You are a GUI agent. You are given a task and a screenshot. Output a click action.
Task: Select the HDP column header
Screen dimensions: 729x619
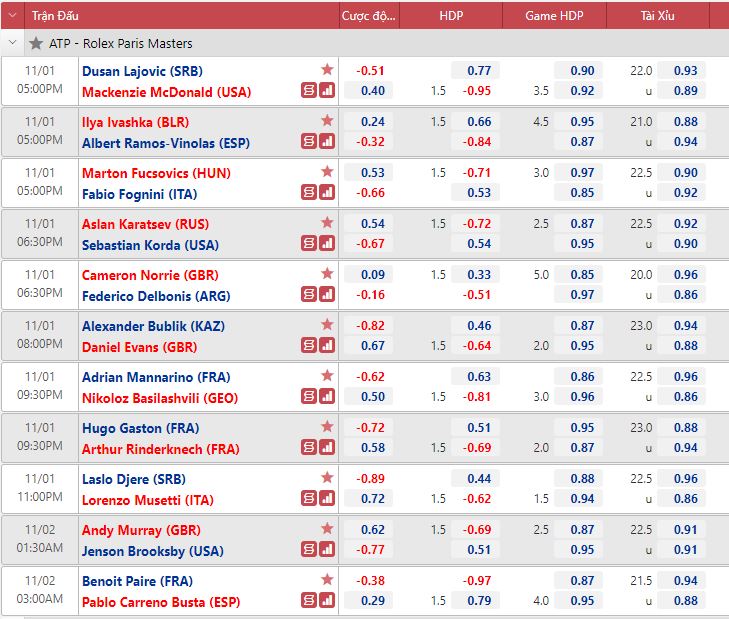[x=451, y=16]
